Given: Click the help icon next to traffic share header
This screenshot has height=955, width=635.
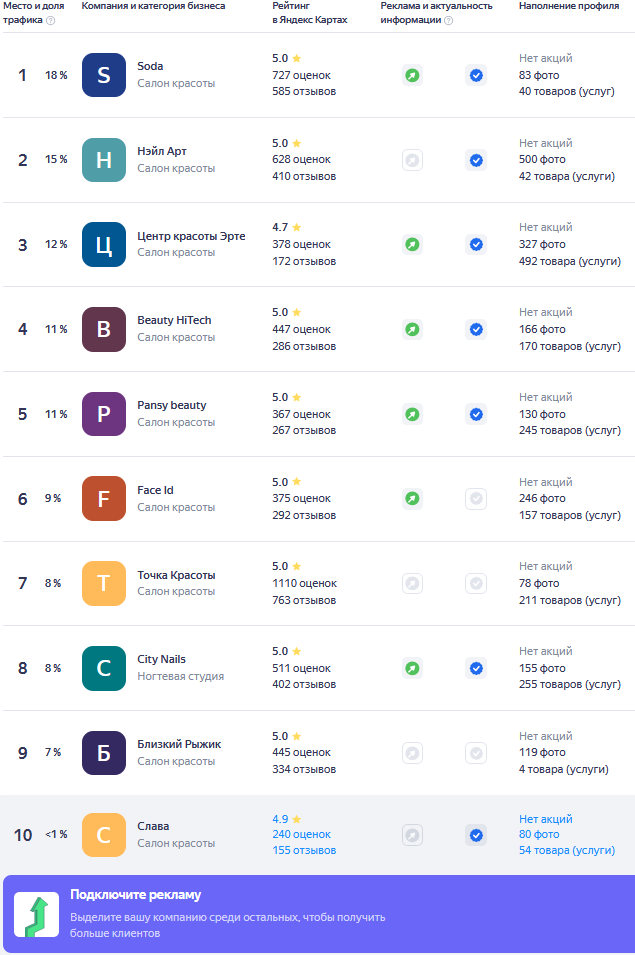Looking at the screenshot, I should [51, 20].
